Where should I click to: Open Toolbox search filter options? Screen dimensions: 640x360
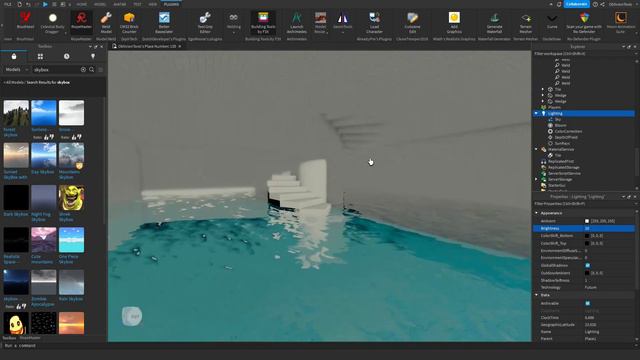click(100, 70)
